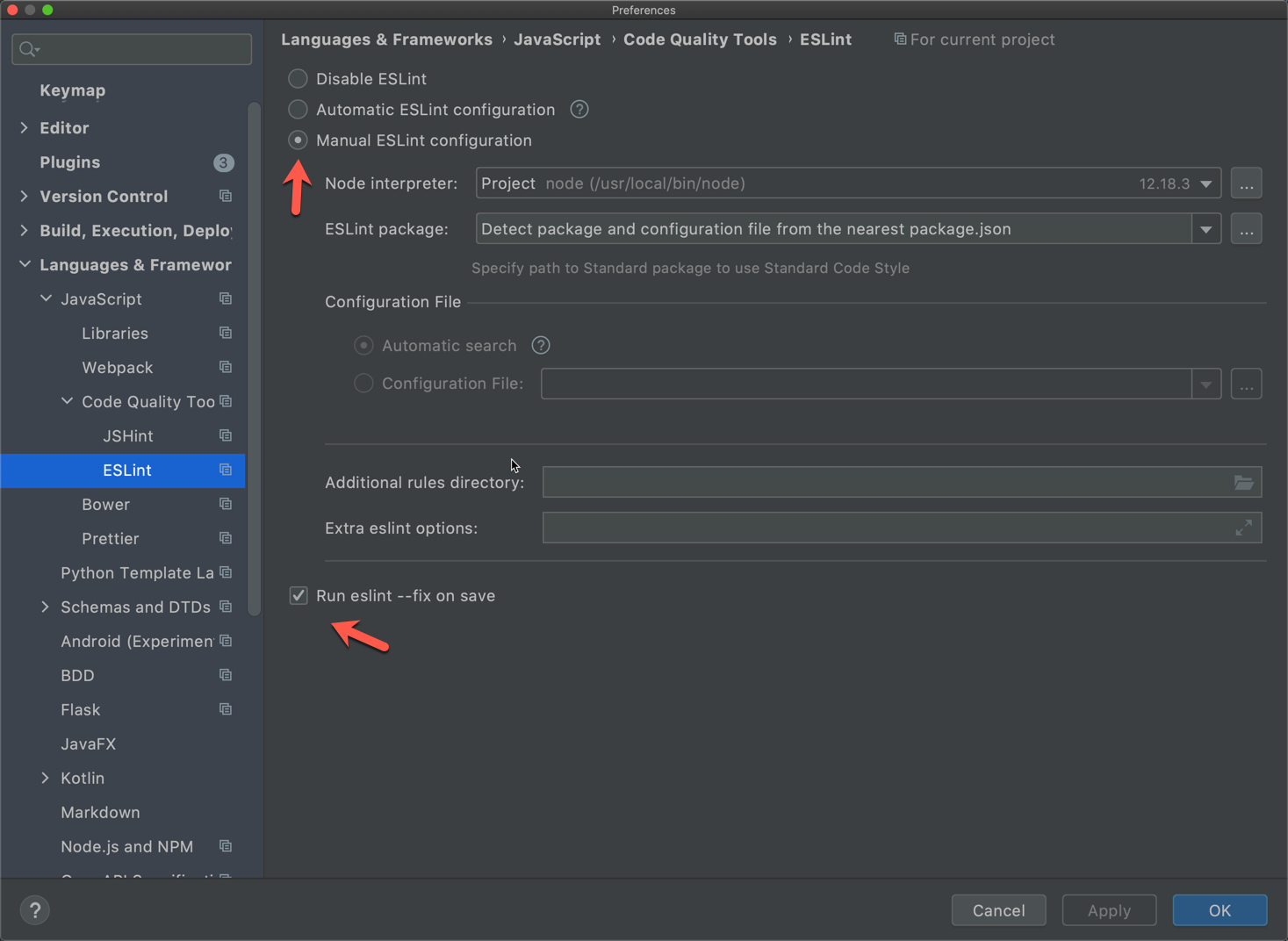1288x941 pixels.
Task: Select the Disable ESLint radio button
Action: pyautogui.click(x=299, y=79)
